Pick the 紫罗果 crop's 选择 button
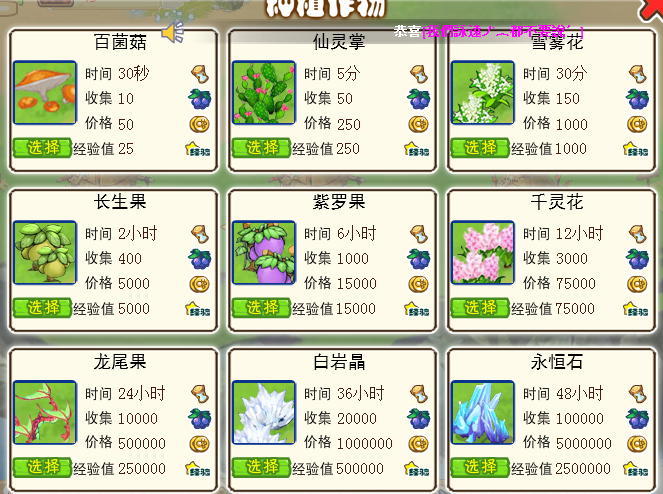The width and height of the screenshot is (663, 494). (261, 307)
